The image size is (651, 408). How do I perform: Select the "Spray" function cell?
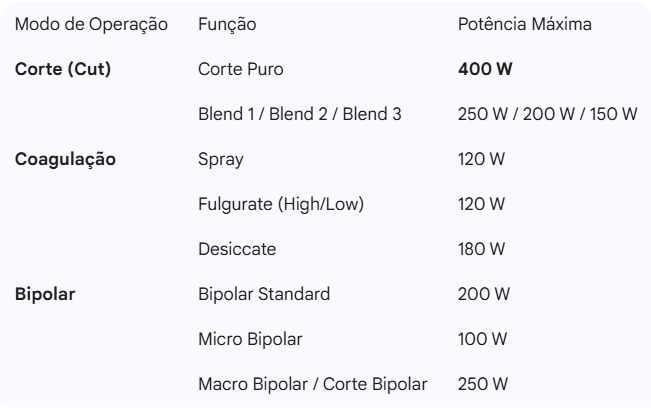(219, 159)
